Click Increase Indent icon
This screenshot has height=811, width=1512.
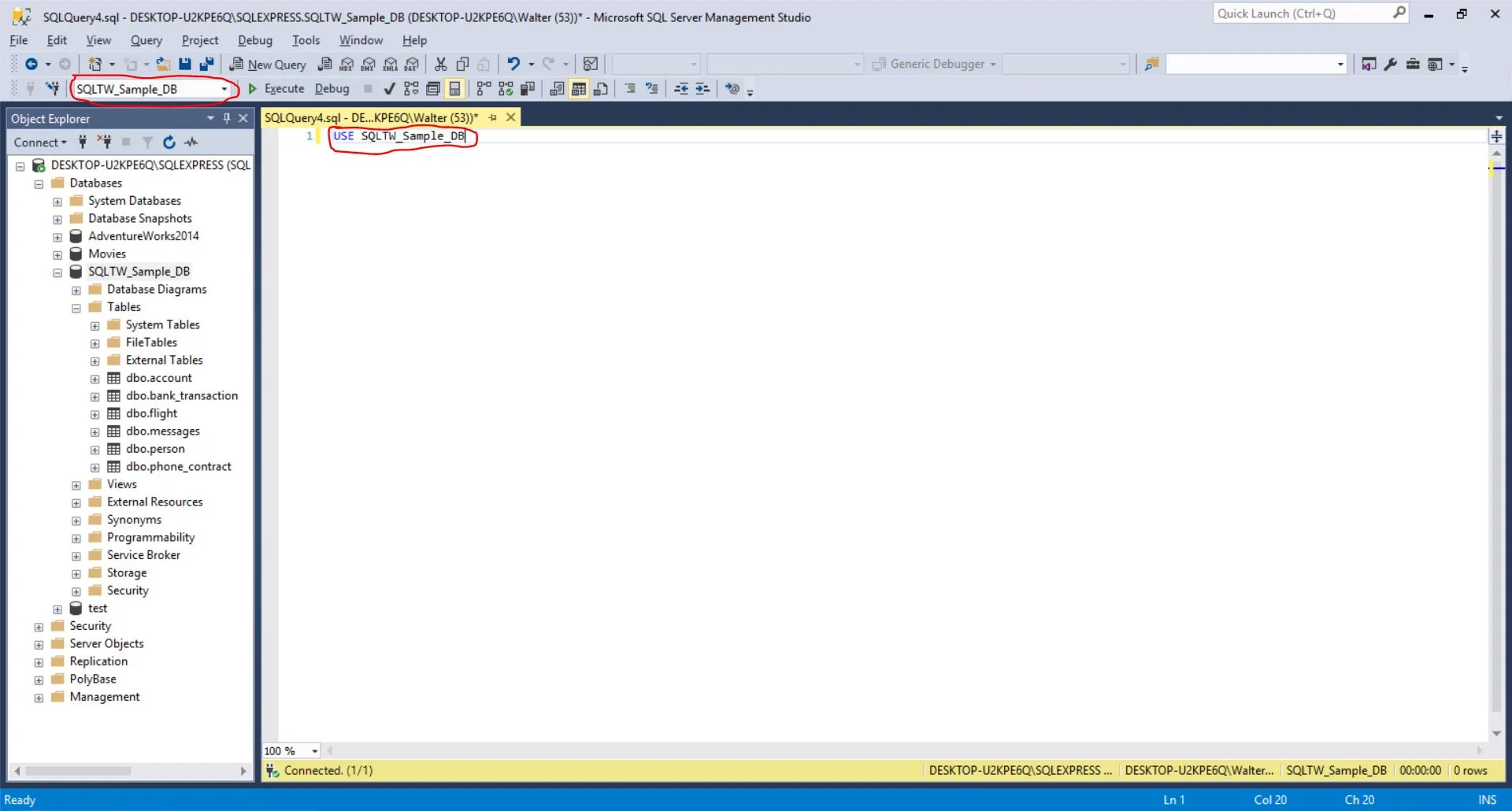tap(702, 89)
